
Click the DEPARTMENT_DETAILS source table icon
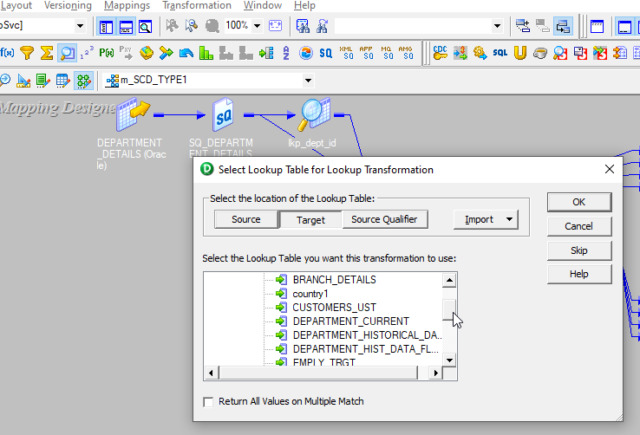132,116
